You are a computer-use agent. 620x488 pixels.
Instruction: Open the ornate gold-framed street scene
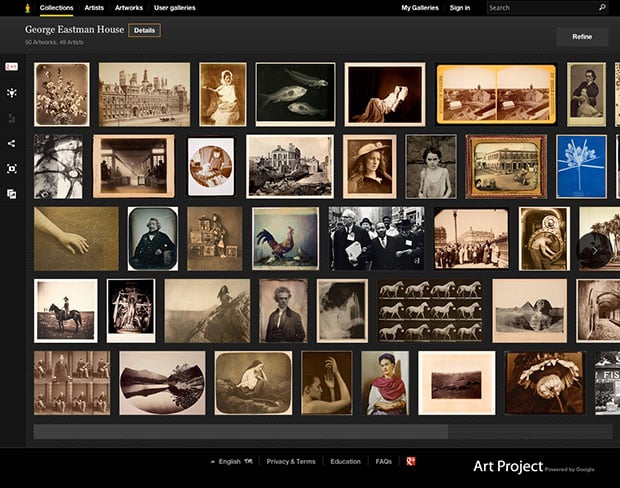click(507, 166)
